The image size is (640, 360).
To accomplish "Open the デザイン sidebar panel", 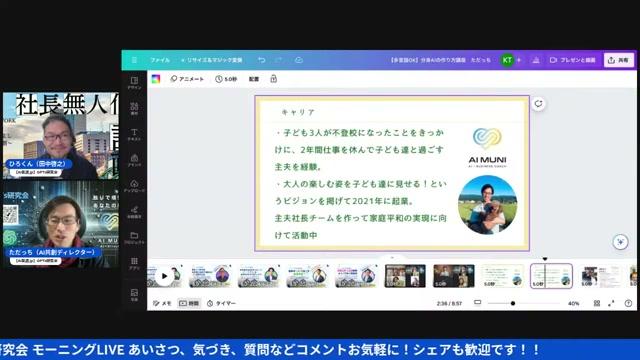I will (x=134, y=83).
